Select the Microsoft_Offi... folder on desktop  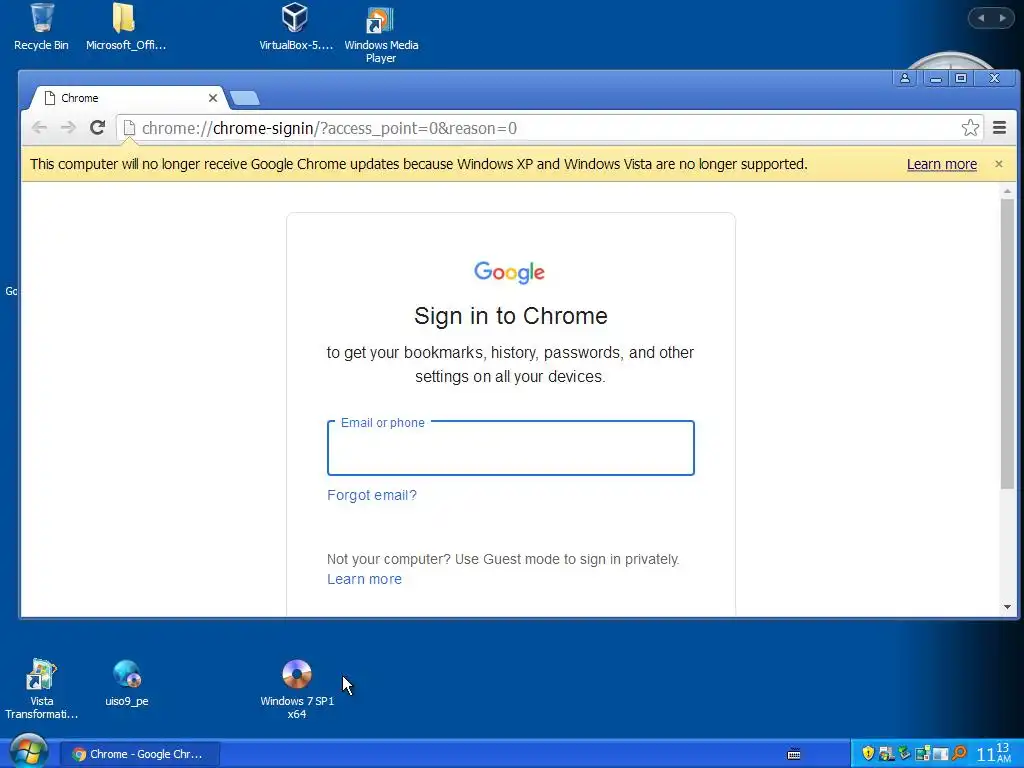(125, 27)
